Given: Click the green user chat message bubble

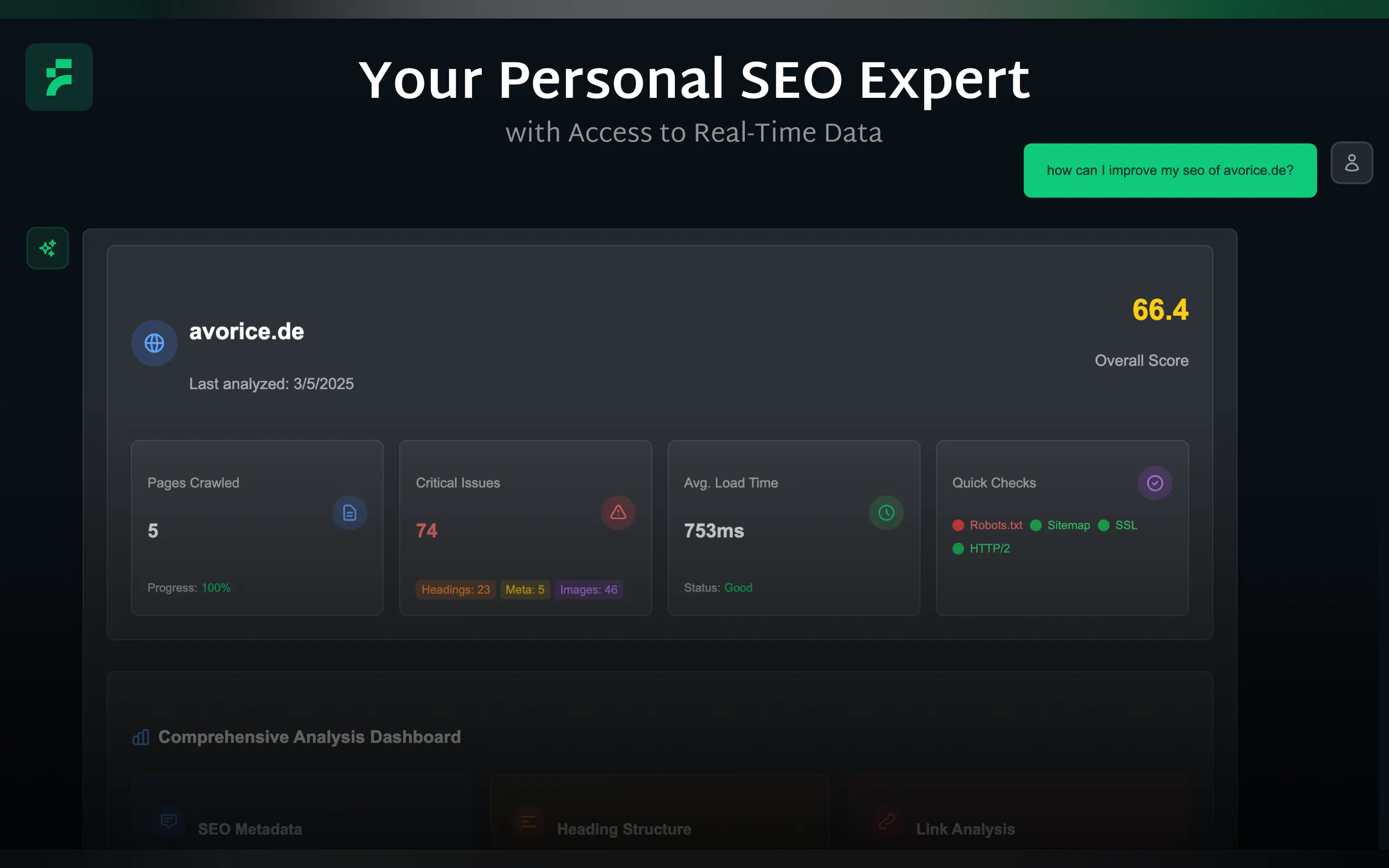Looking at the screenshot, I should coord(1170,171).
